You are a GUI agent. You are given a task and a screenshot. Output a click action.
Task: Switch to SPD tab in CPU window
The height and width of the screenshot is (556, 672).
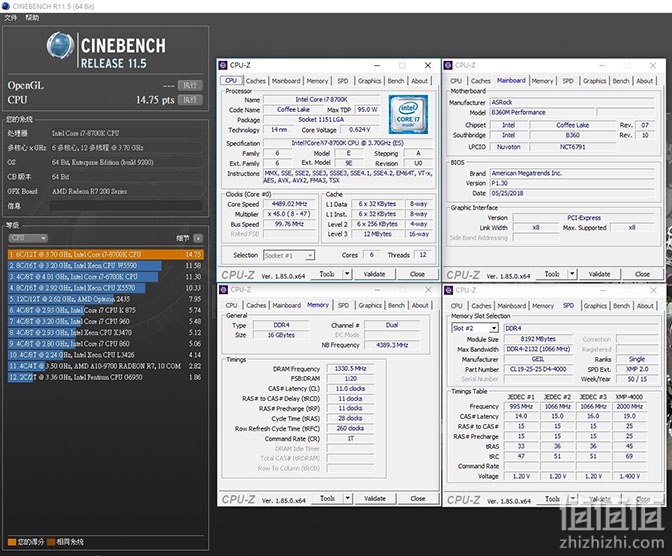tap(343, 81)
